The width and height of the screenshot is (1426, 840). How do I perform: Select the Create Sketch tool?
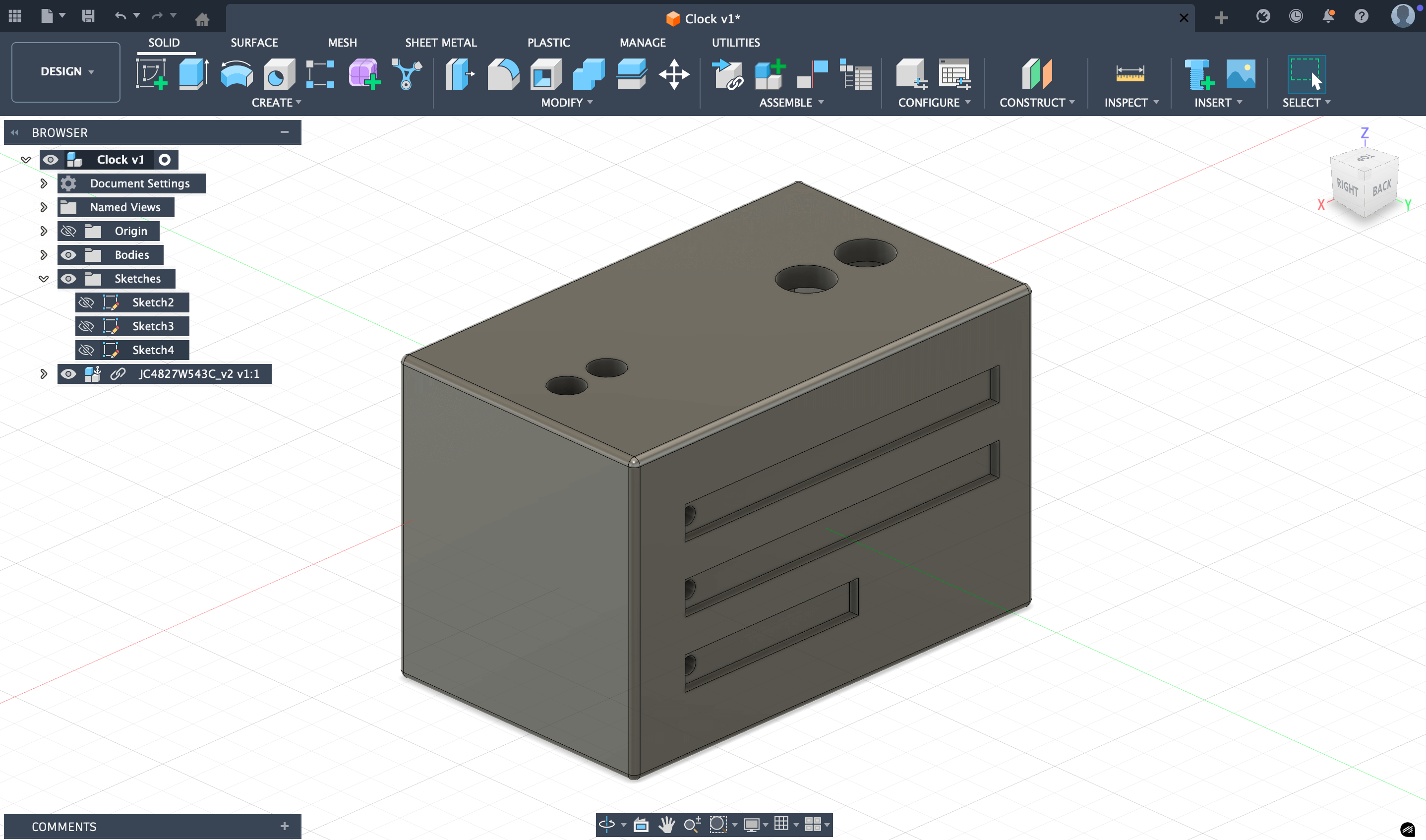[x=152, y=74]
